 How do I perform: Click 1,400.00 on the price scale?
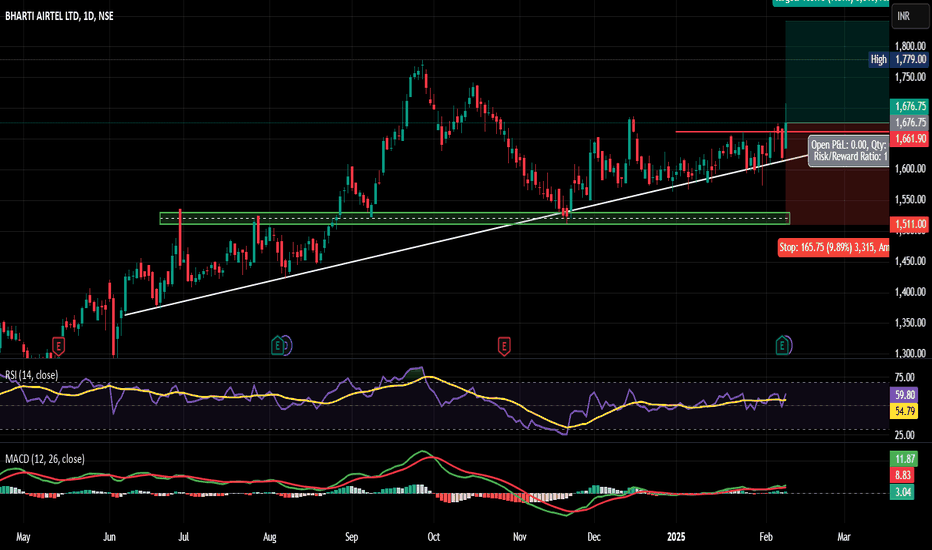click(910, 292)
